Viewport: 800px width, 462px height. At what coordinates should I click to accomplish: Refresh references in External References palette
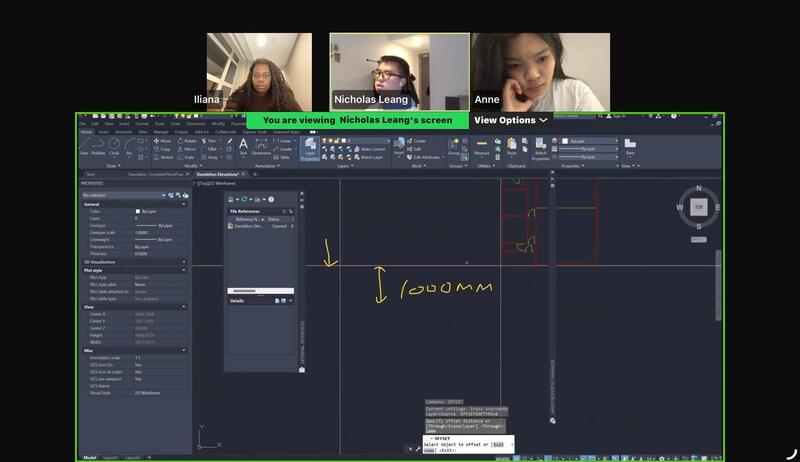pyautogui.click(x=244, y=199)
